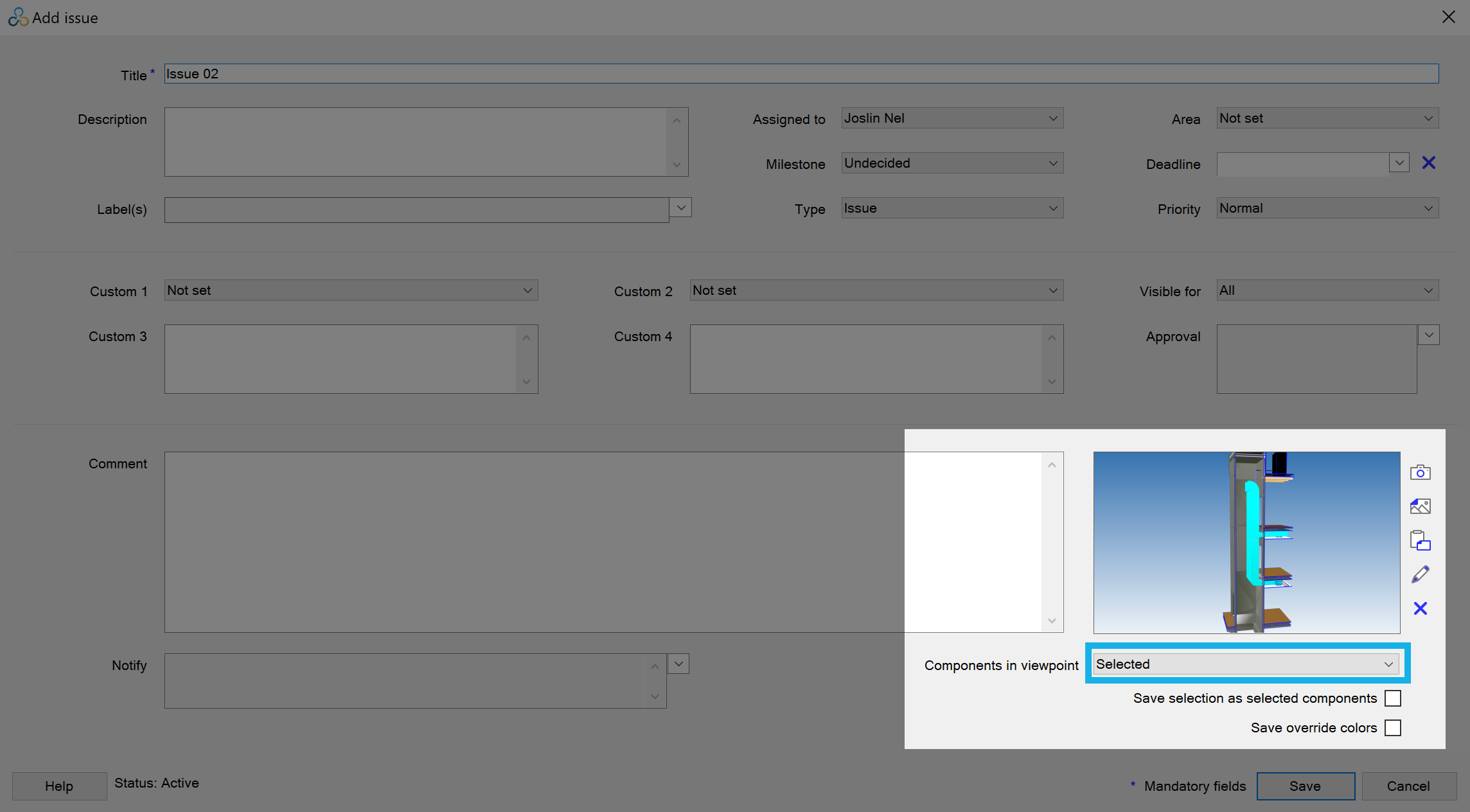
Task: Enable the Save override colors checkbox
Action: point(1392,728)
